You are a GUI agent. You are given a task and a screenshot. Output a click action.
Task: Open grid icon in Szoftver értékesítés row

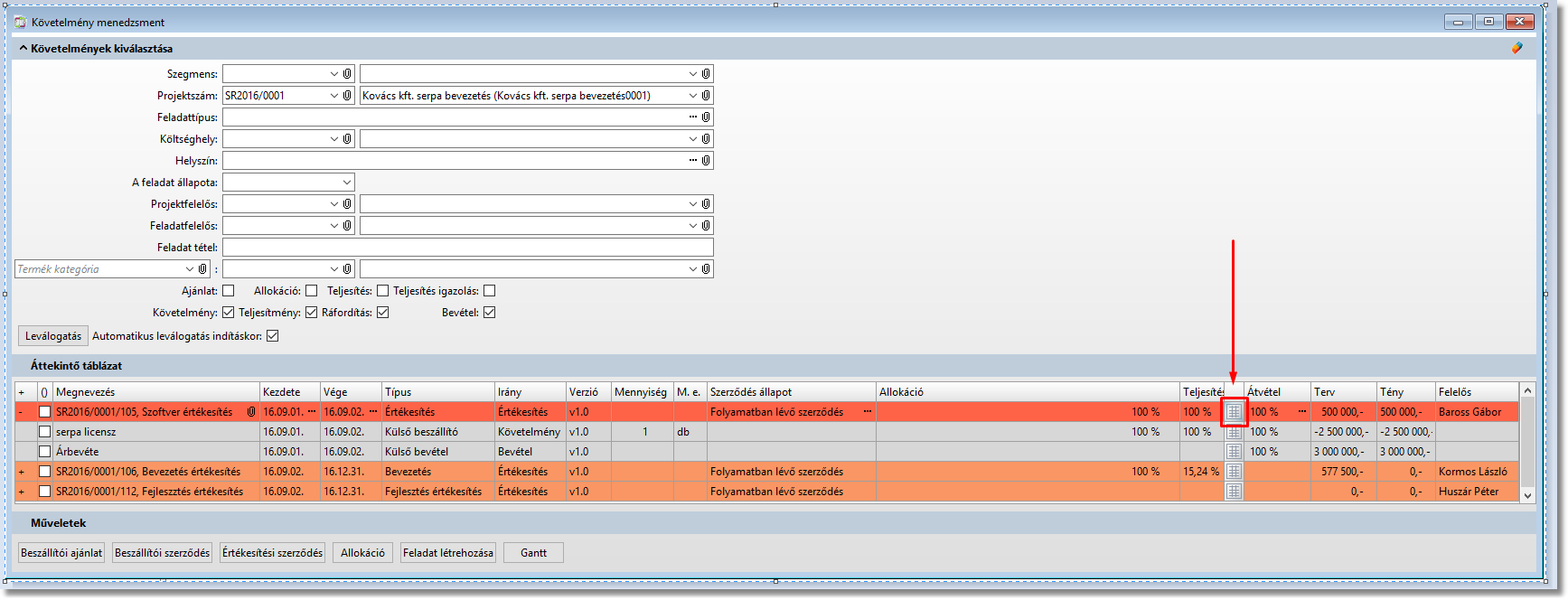coord(1234,412)
